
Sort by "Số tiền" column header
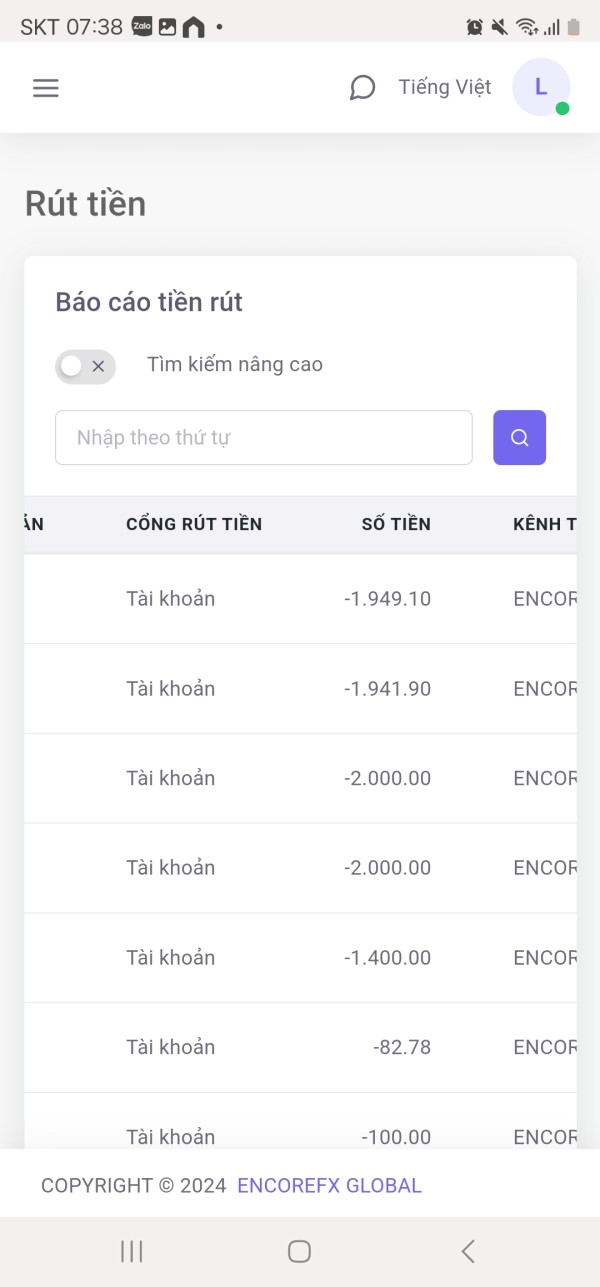[396, 524]
